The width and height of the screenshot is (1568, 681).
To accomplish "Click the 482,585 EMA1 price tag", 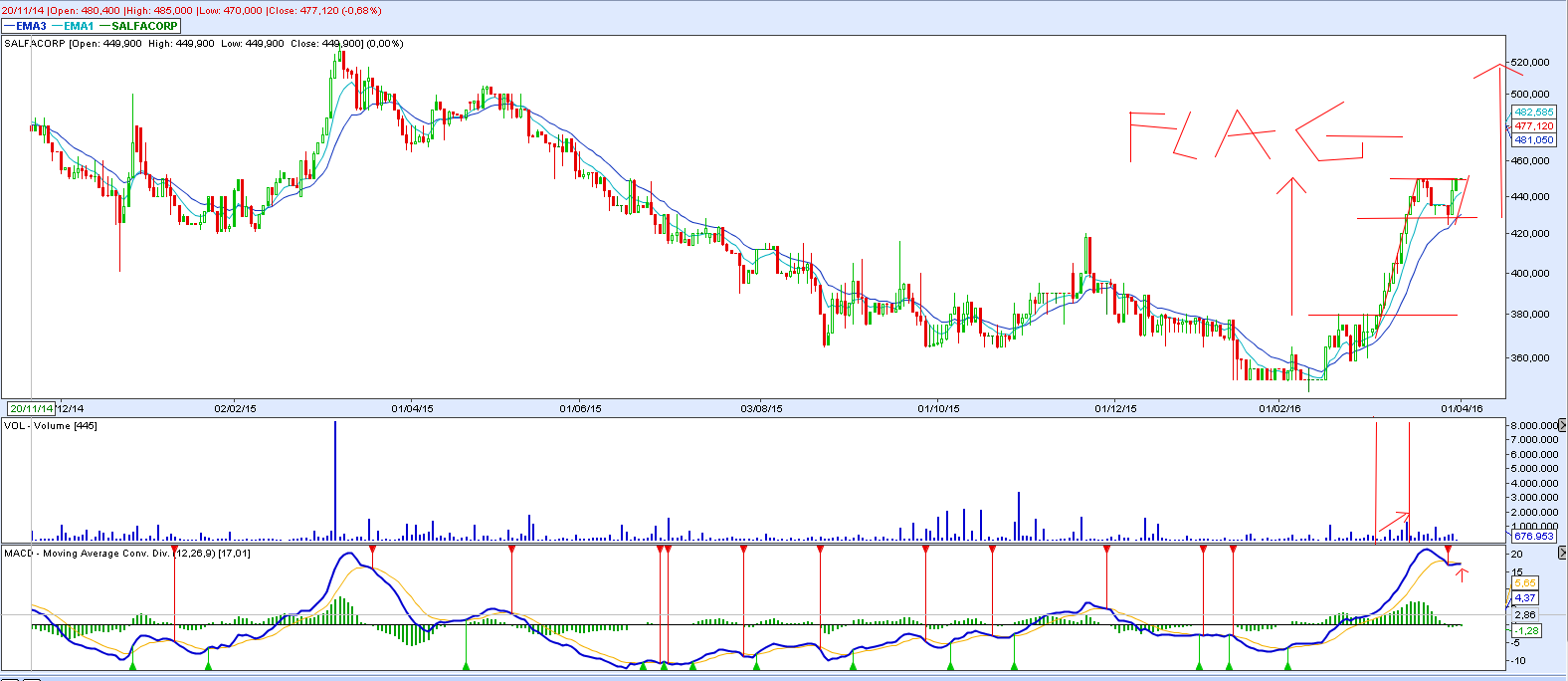I will [x=1533, y=113].
